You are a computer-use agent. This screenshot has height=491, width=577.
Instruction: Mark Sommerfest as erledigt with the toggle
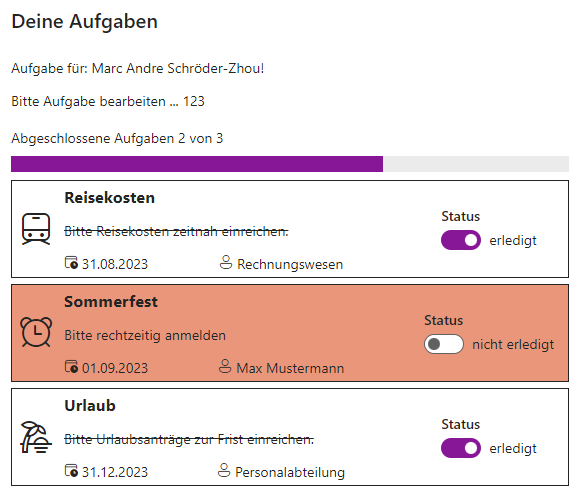click(x=444, y=344)
